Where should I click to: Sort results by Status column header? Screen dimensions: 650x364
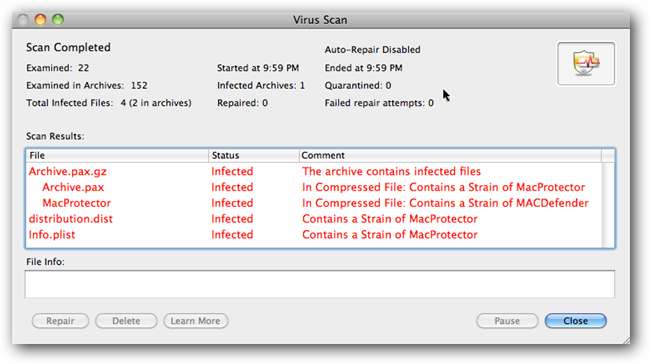point(254,155)
